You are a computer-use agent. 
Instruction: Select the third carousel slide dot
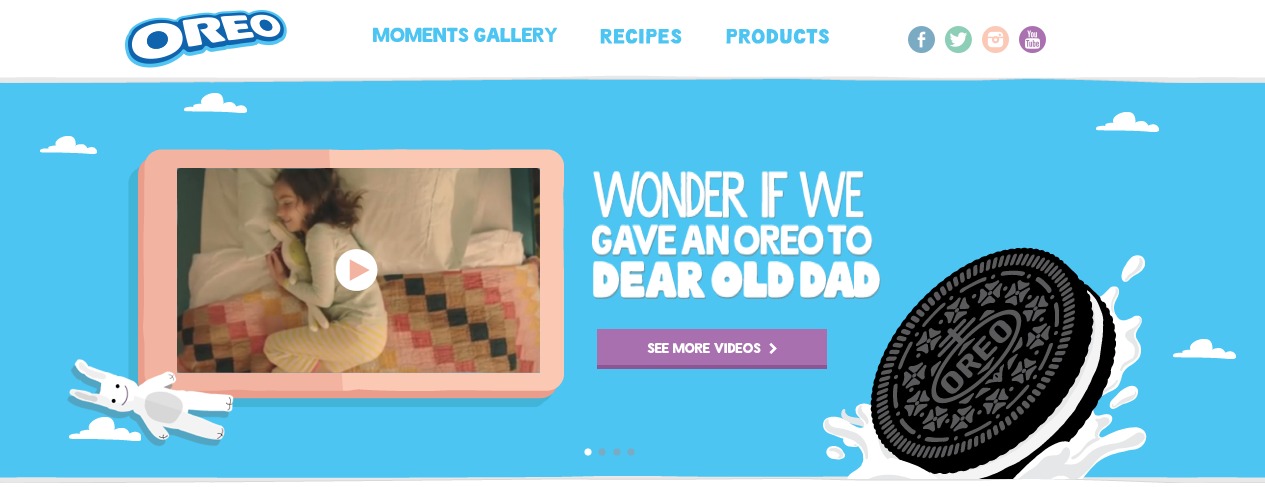617,452
